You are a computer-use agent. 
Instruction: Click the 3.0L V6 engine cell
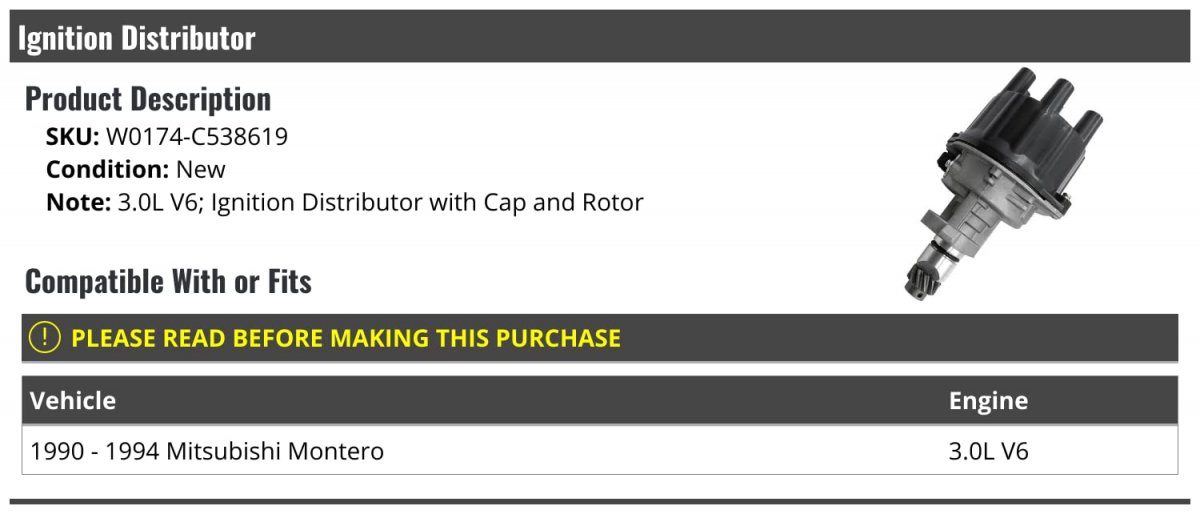988,451
